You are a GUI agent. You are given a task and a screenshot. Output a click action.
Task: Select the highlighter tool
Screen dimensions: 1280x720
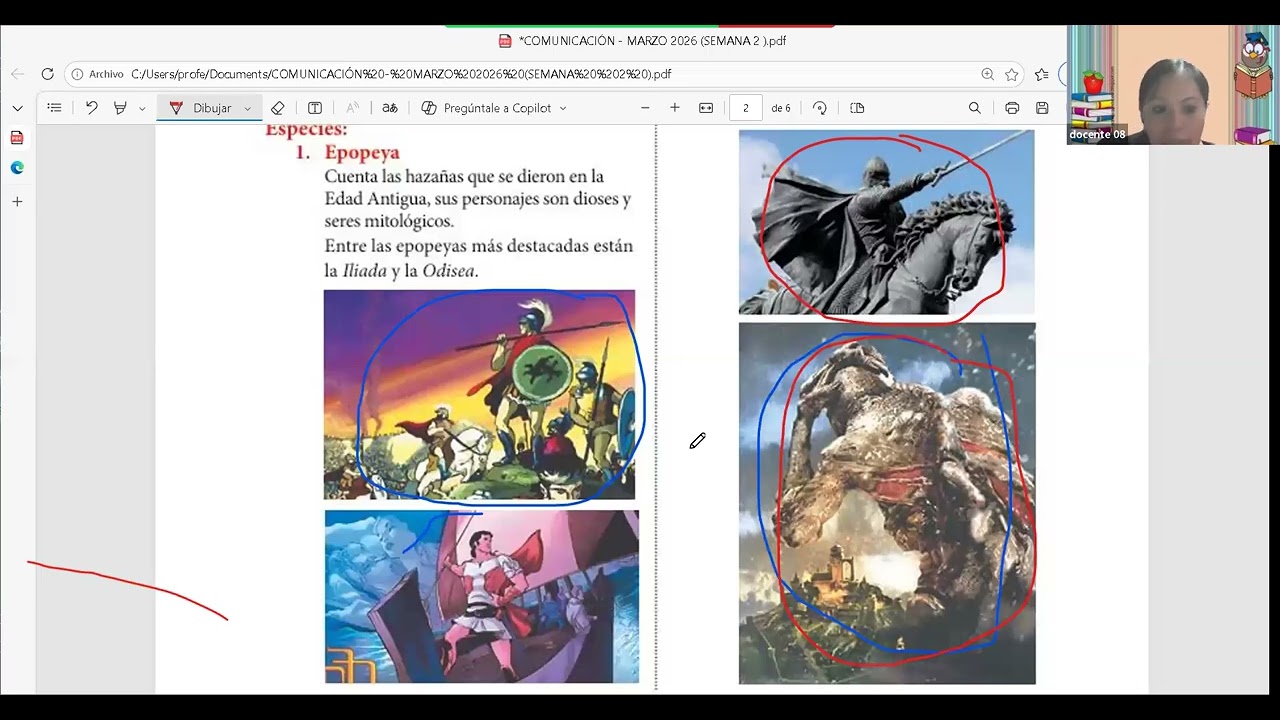pyautogui.click(x=120, y=108)
